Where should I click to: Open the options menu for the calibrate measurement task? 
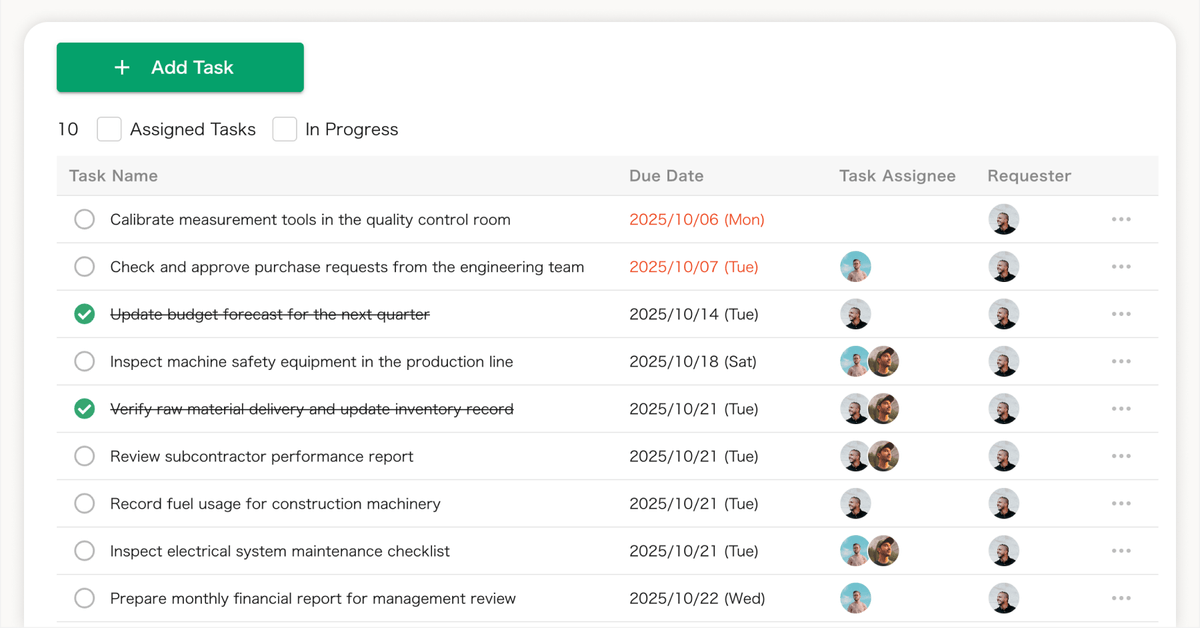(1121, 219)
